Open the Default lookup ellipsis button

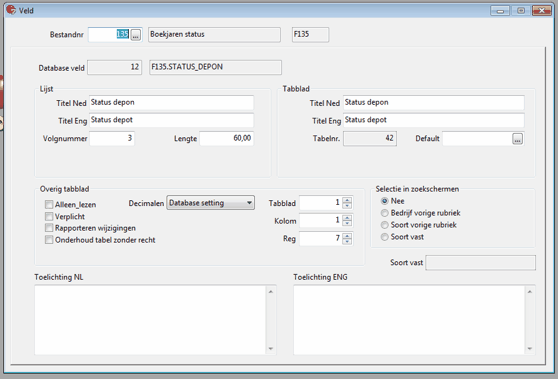pos(517,139)
